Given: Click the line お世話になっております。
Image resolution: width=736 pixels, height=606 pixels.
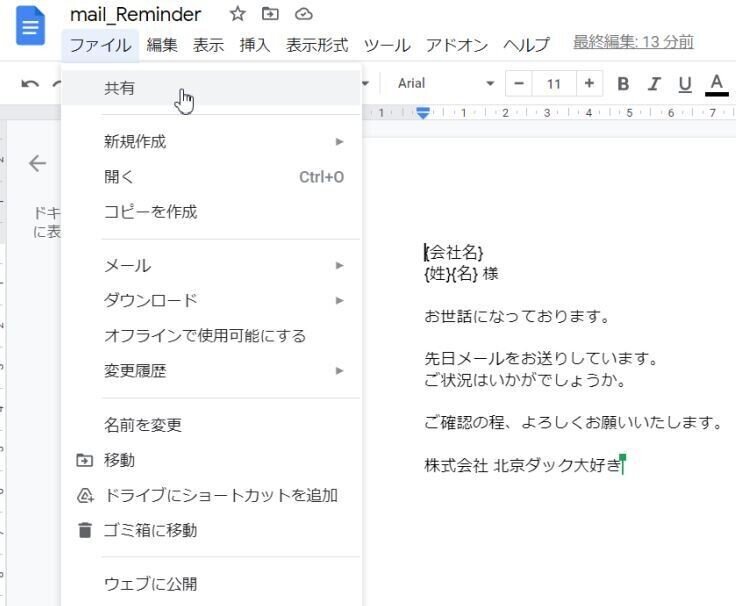Looking at the screenshot, I should click(x=517, y=316).
